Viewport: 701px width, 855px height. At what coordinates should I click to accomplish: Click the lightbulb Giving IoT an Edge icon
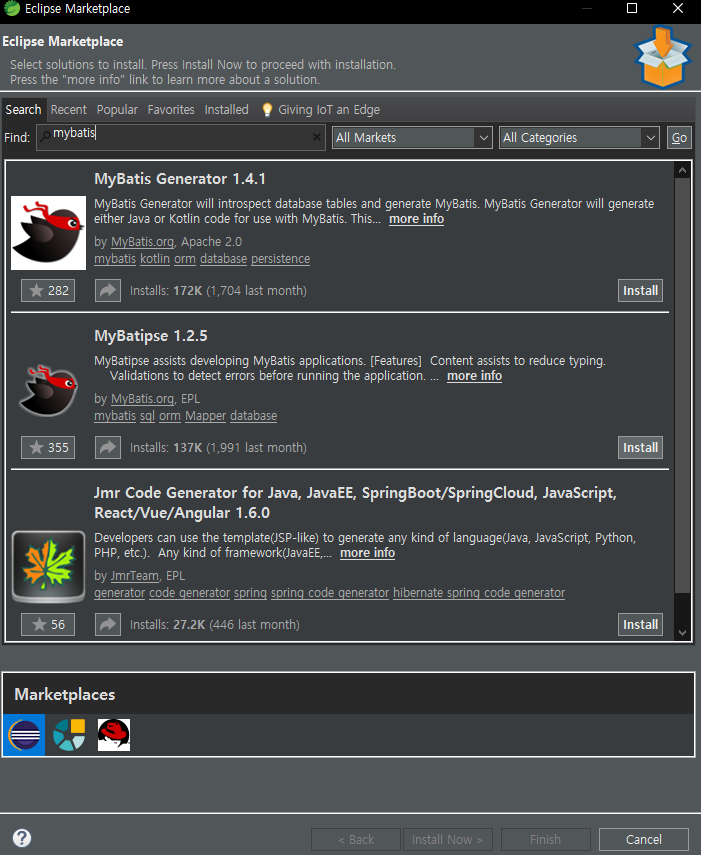pos(267,110)
